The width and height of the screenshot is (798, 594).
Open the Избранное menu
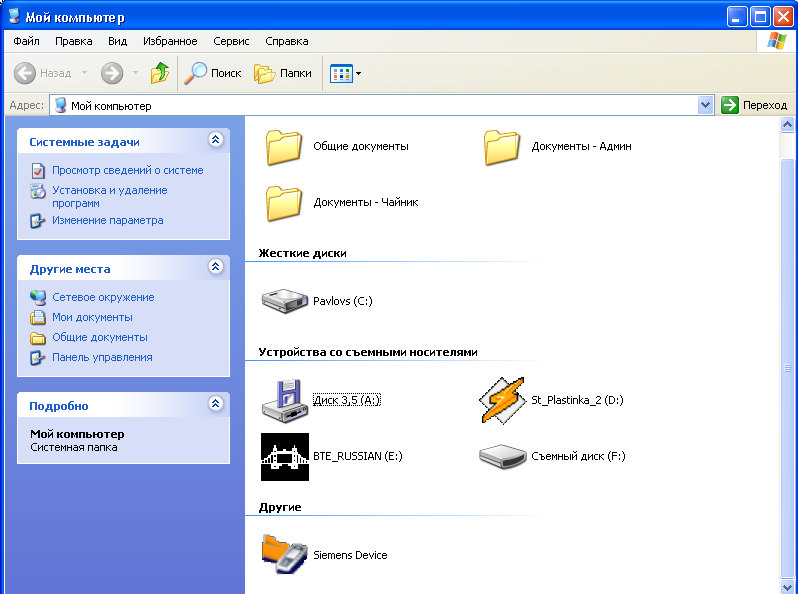(170, 41)
